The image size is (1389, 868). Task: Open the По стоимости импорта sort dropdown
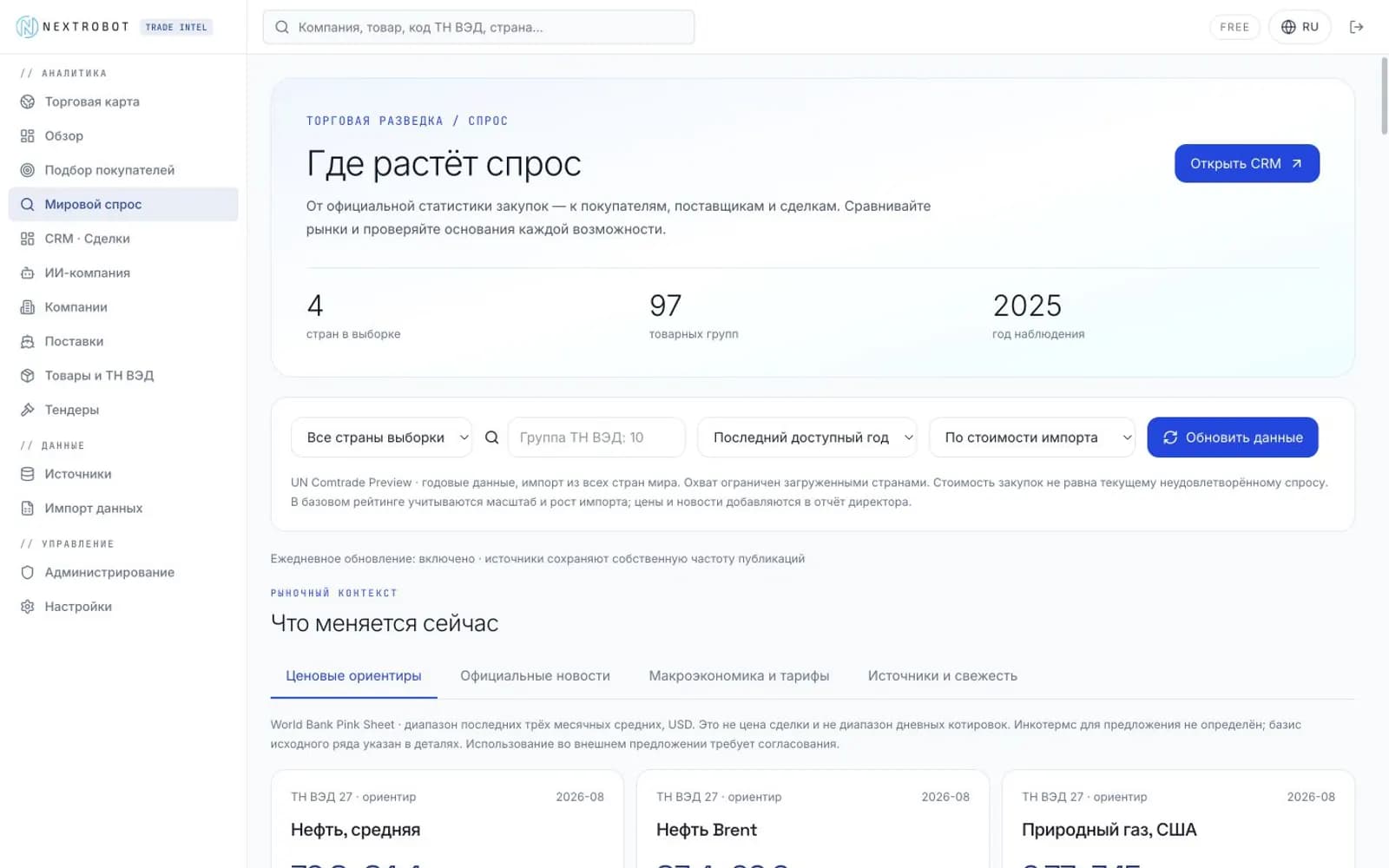pos(1032,437)
